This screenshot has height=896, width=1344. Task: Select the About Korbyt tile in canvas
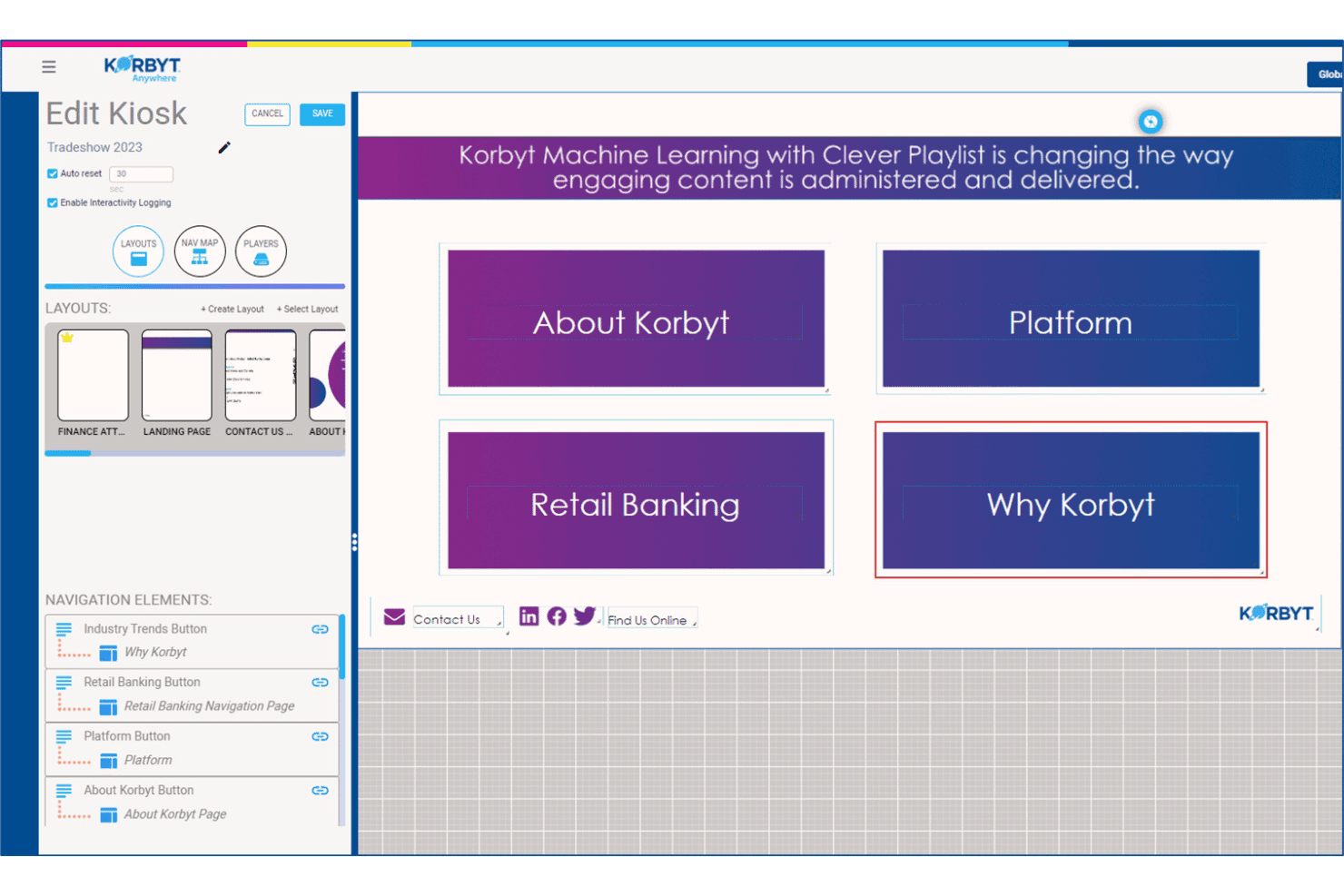coord(636,319)
